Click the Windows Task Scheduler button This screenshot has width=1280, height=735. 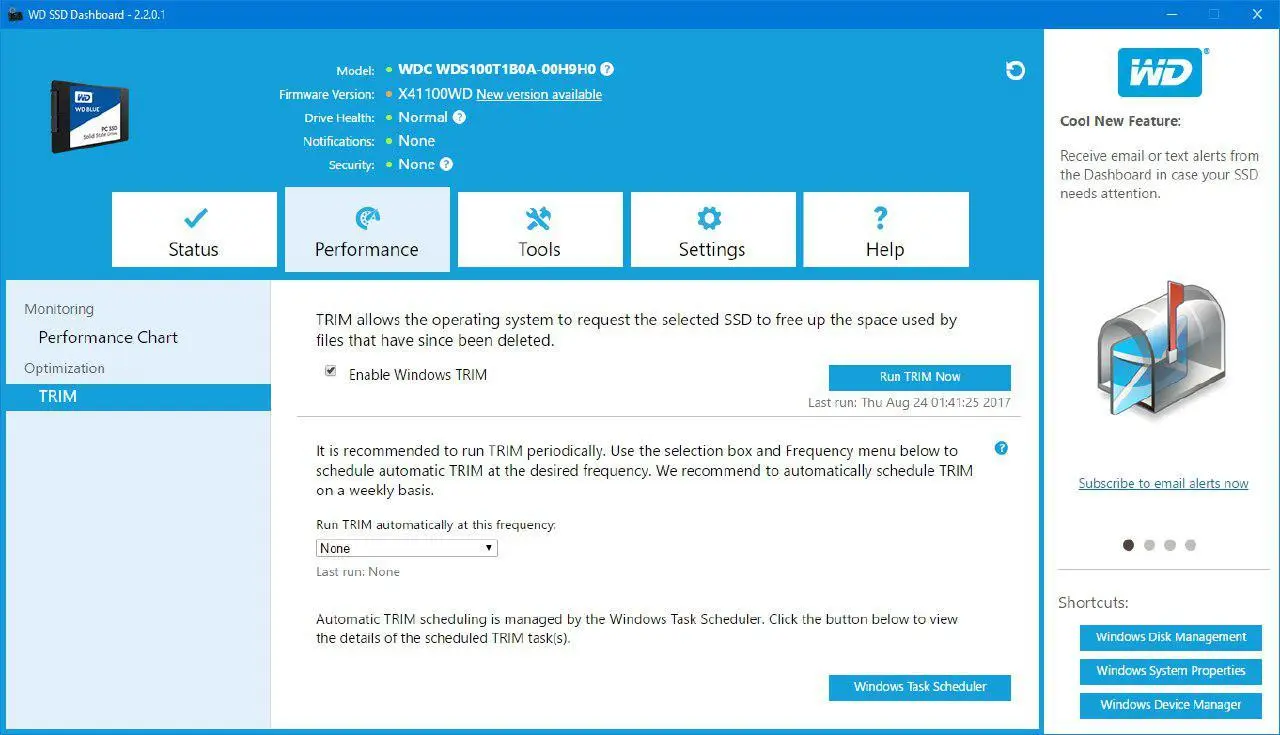point(920,687)
